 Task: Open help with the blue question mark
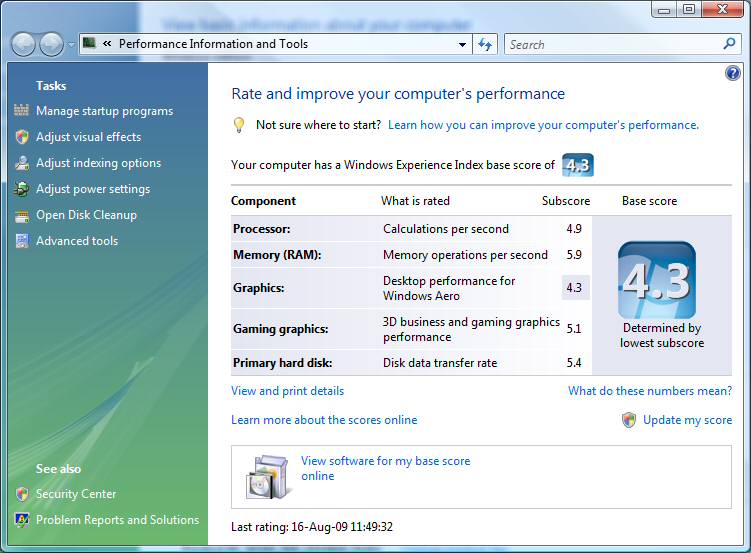pyautogui.click(x=732, y=73)
